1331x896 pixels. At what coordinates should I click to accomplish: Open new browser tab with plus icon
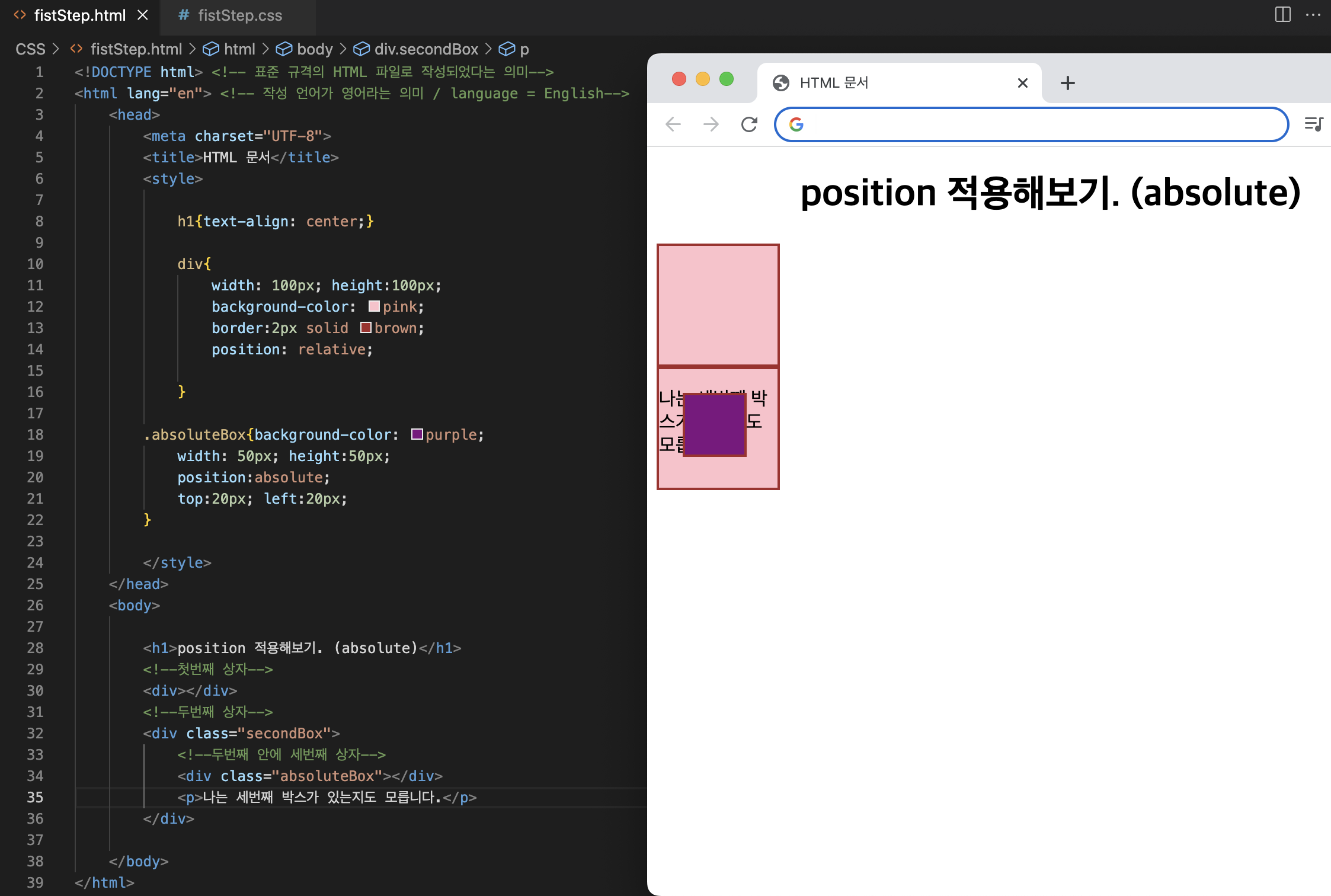click(x=1067, y=83)
